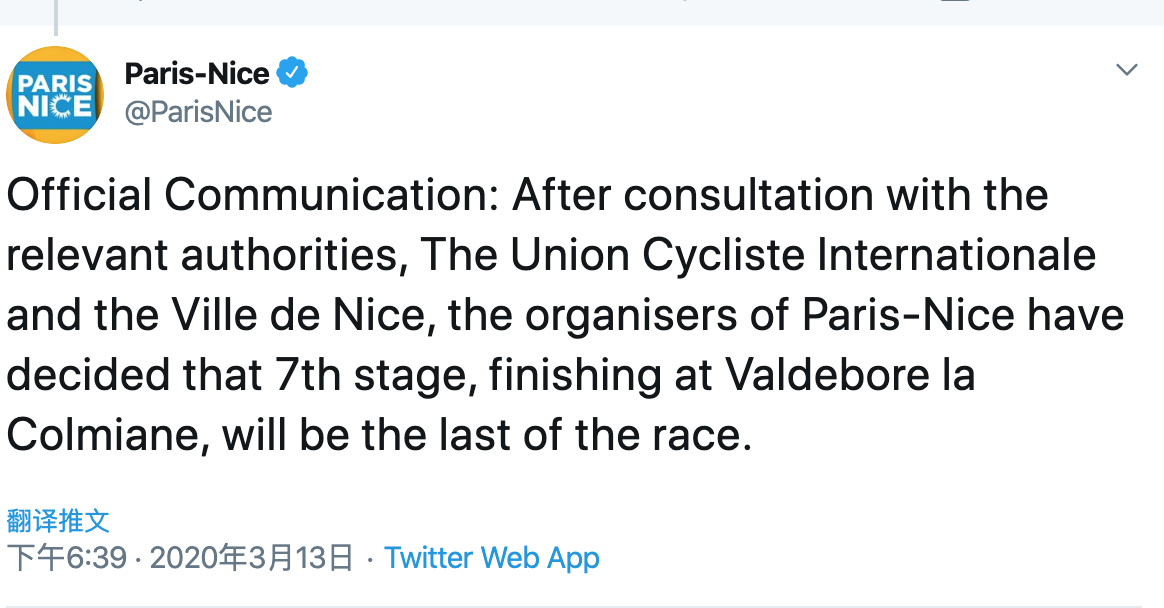The height and width of the screenshot is (608, 1164).
Task: Open the Twitter Web App source link
Action: coord(491,558)
